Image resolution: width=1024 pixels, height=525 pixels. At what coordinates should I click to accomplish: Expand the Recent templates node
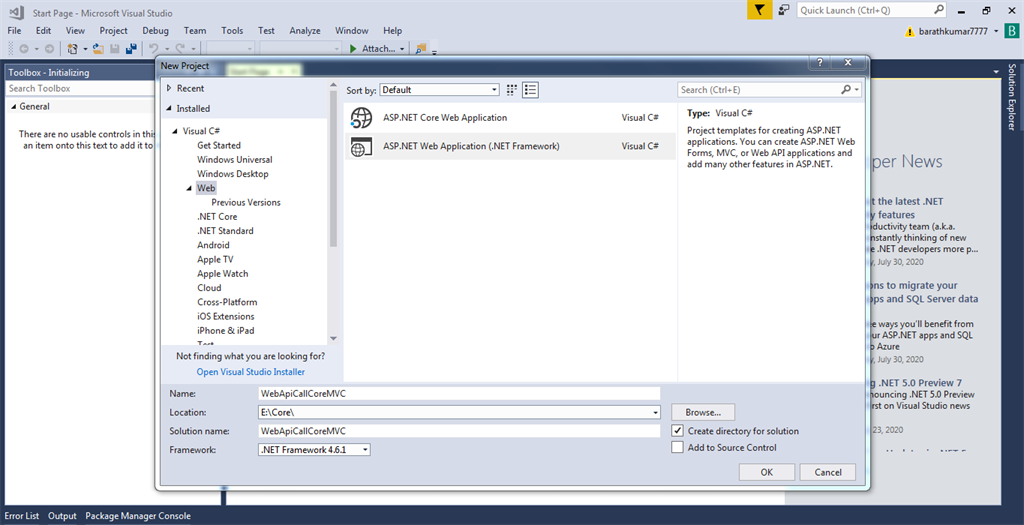pyautogui.click(x=169, y=88)
